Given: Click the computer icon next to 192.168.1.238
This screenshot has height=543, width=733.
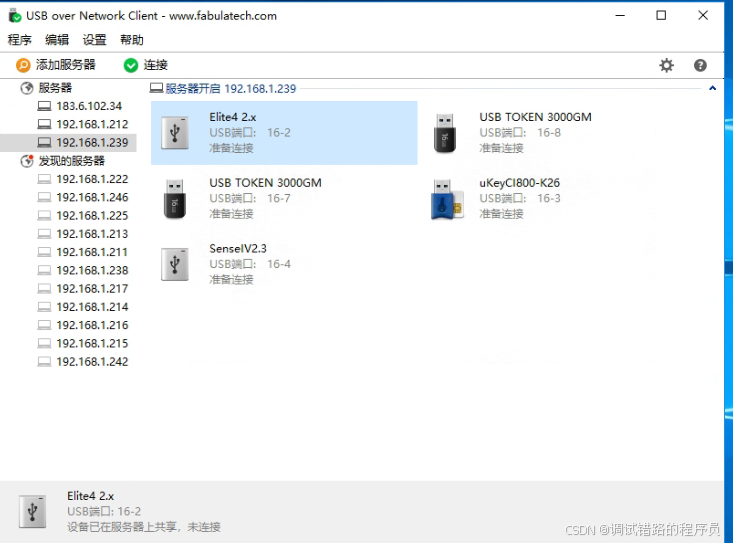Looking at the screenshot, I should point(44,270).
